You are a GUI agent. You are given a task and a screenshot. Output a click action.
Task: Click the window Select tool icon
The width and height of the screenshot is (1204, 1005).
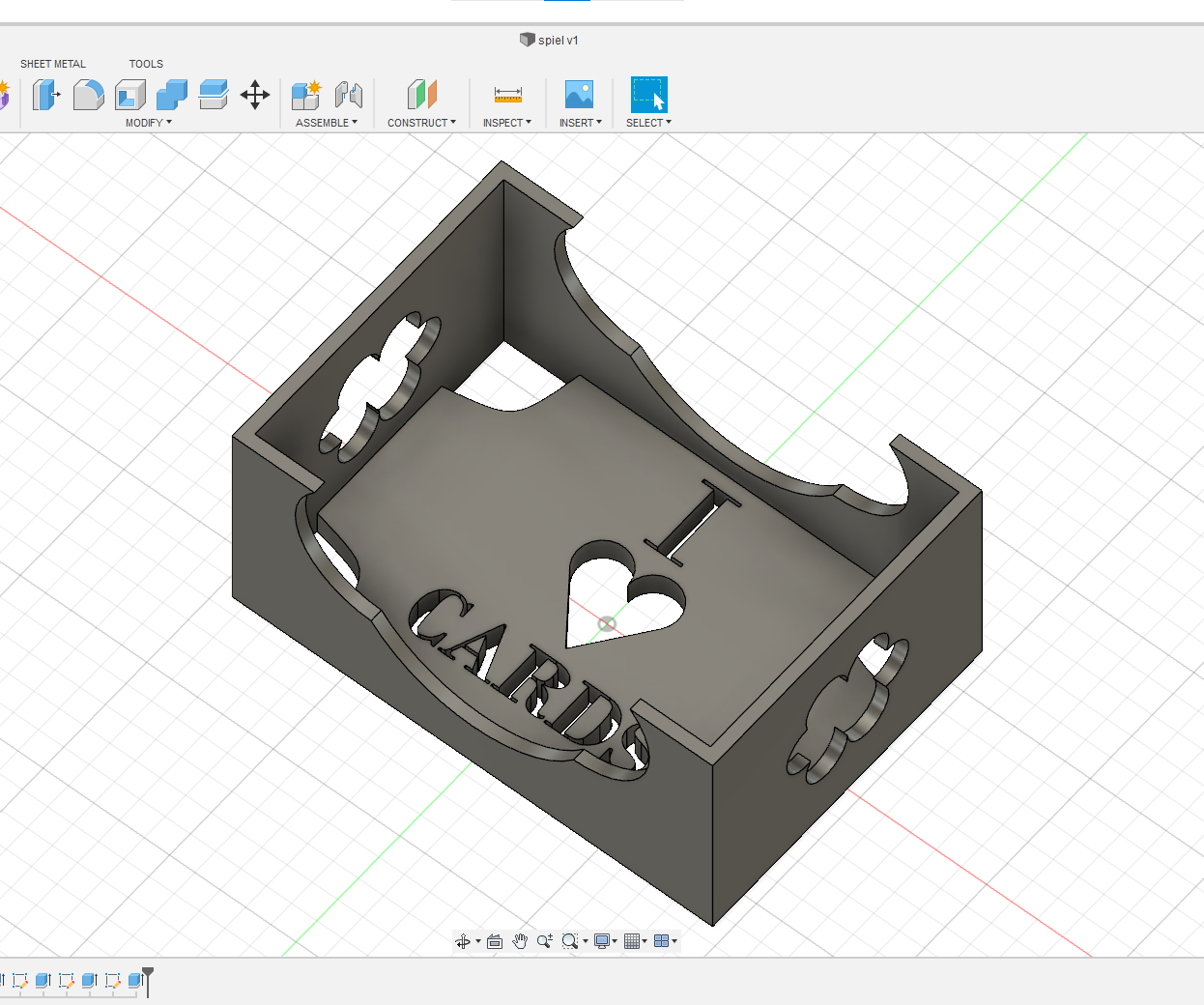(x=647, y=95)
